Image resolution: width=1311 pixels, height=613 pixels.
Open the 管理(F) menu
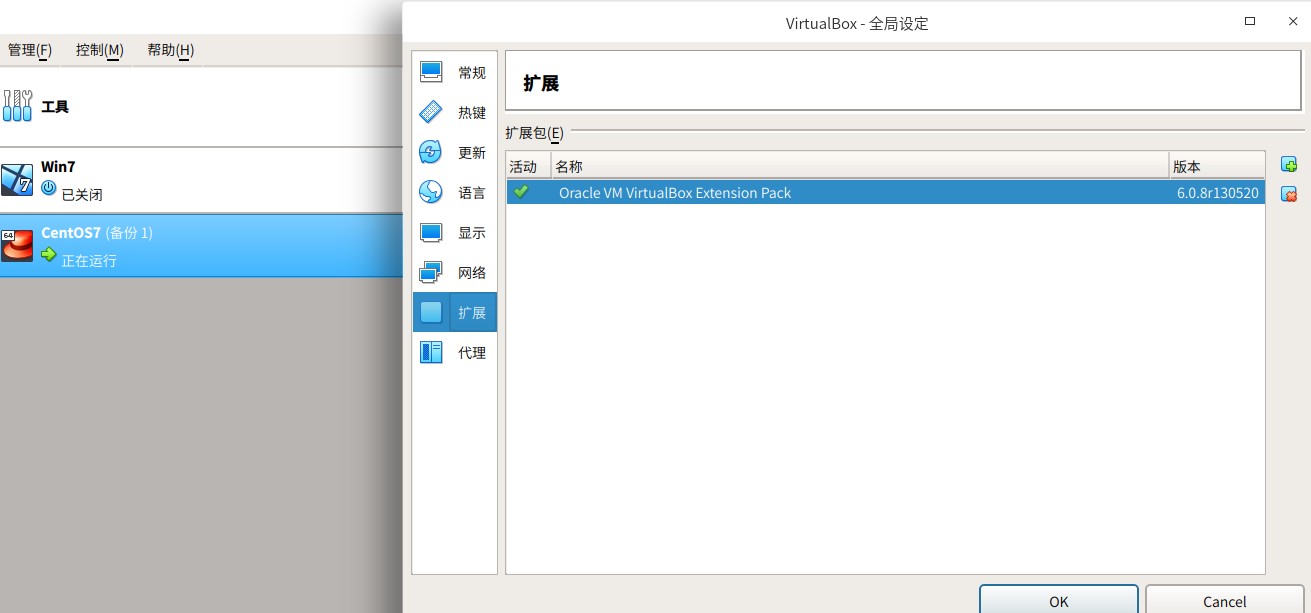pyautogui.click(x=30, y=50)
